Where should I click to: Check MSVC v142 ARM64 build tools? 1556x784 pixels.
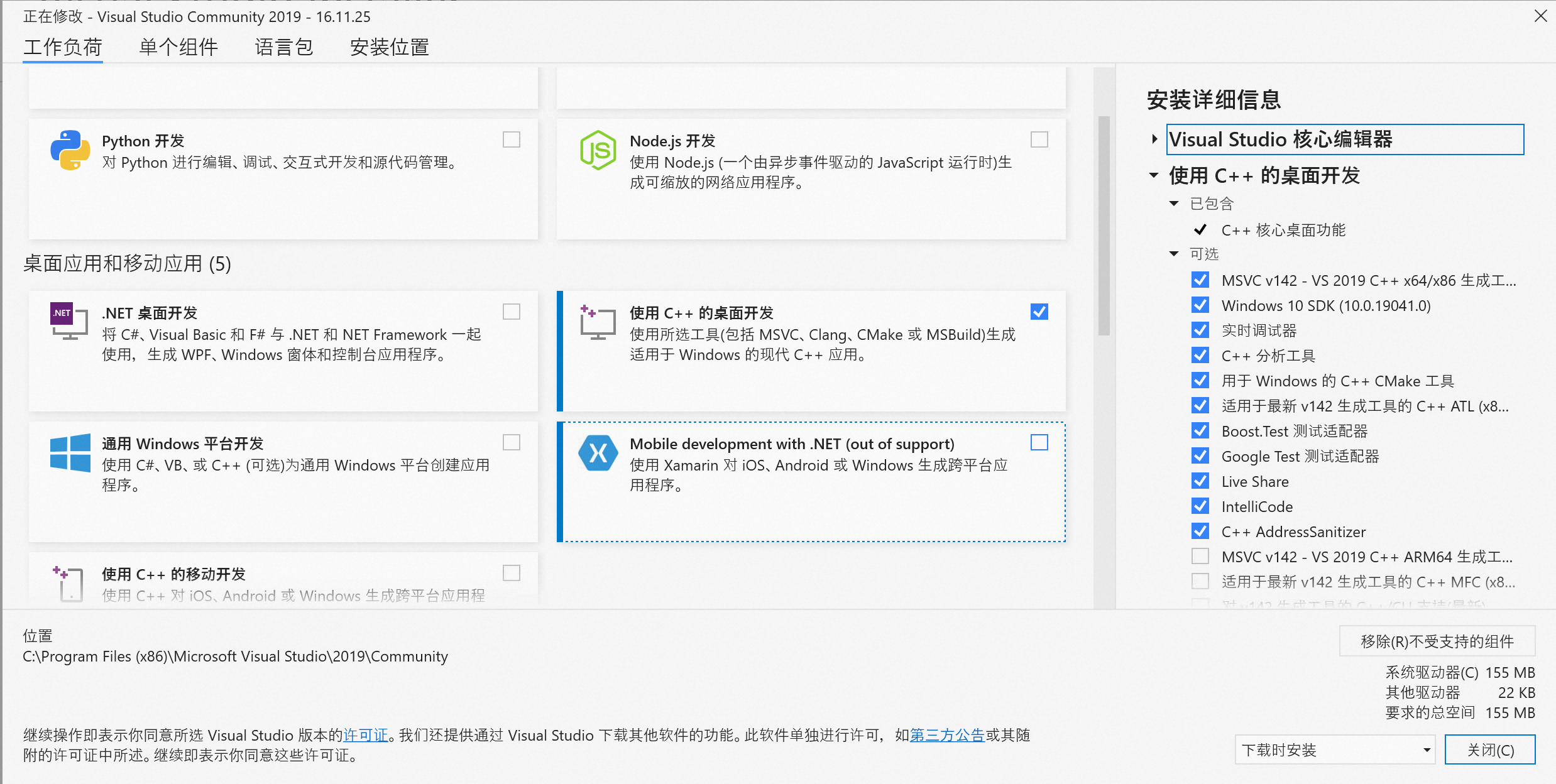(1200, 556)
